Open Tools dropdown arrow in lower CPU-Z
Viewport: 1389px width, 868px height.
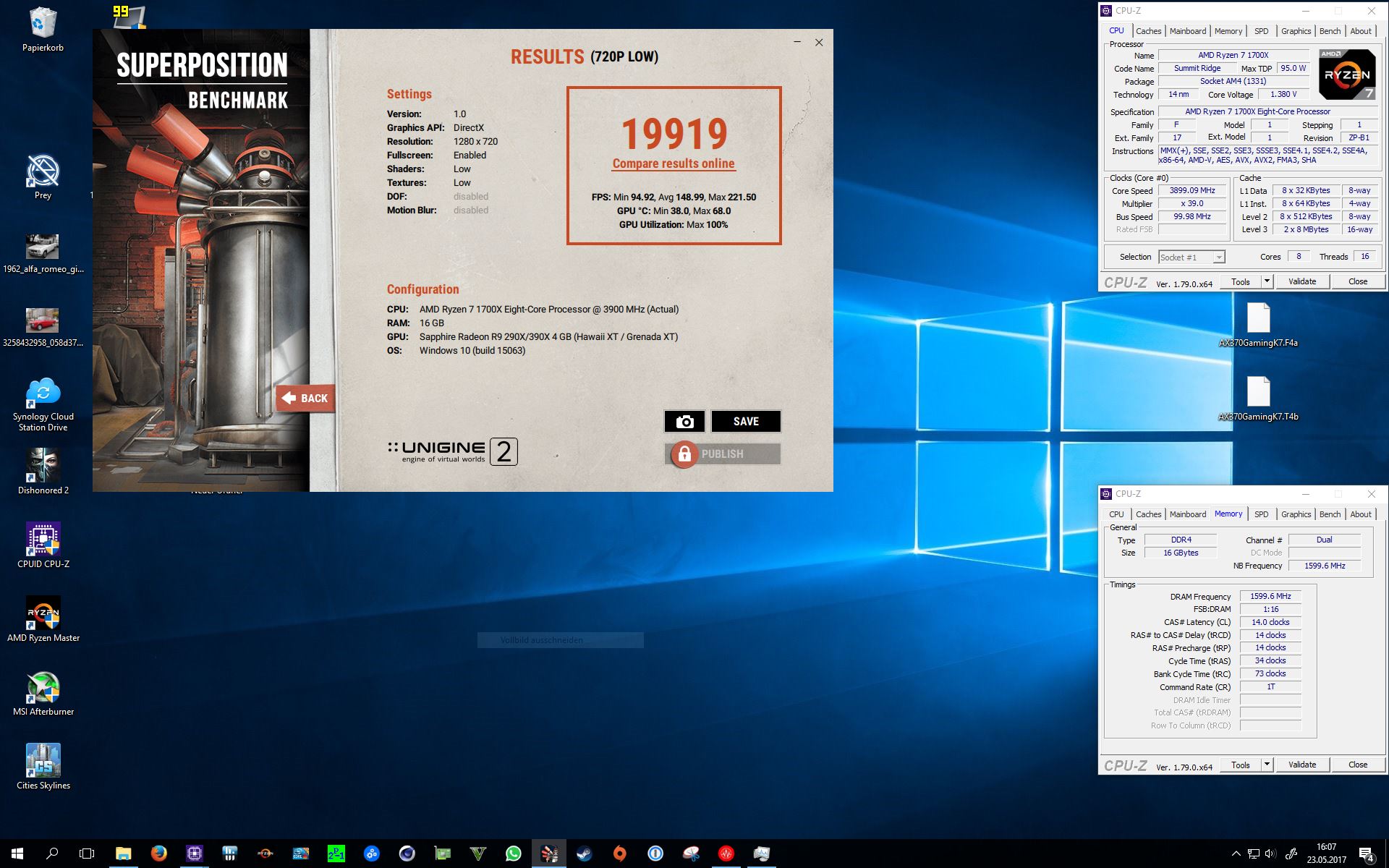(1267, 765)
